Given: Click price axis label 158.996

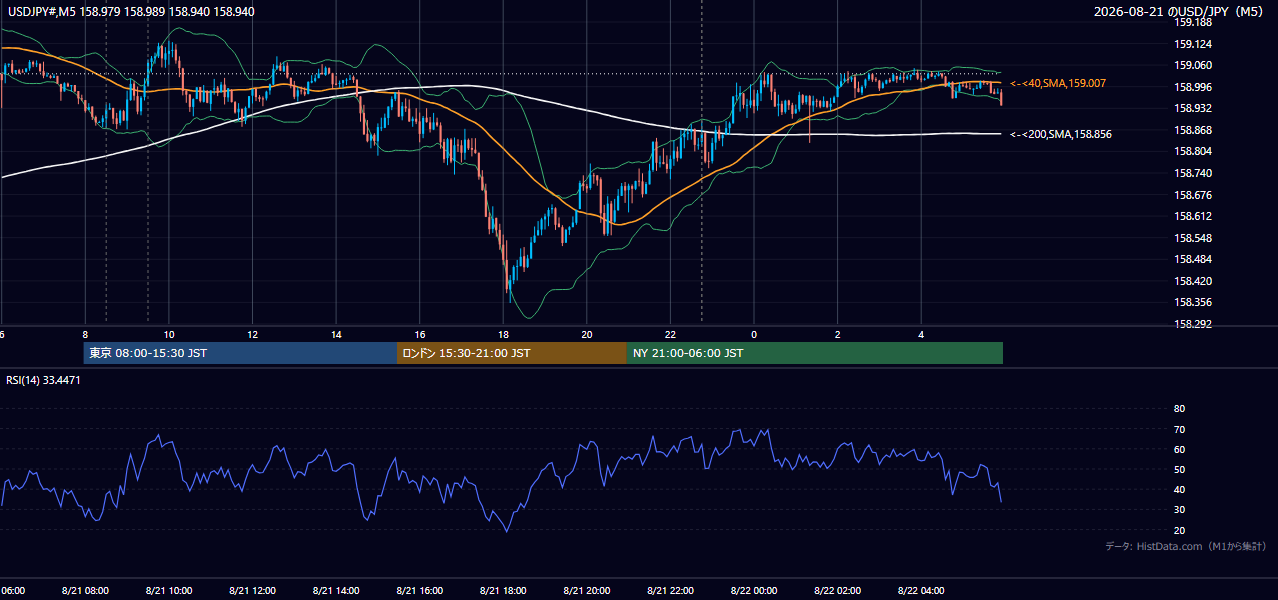Looking at the screenshot, I should pos(1192,87).
